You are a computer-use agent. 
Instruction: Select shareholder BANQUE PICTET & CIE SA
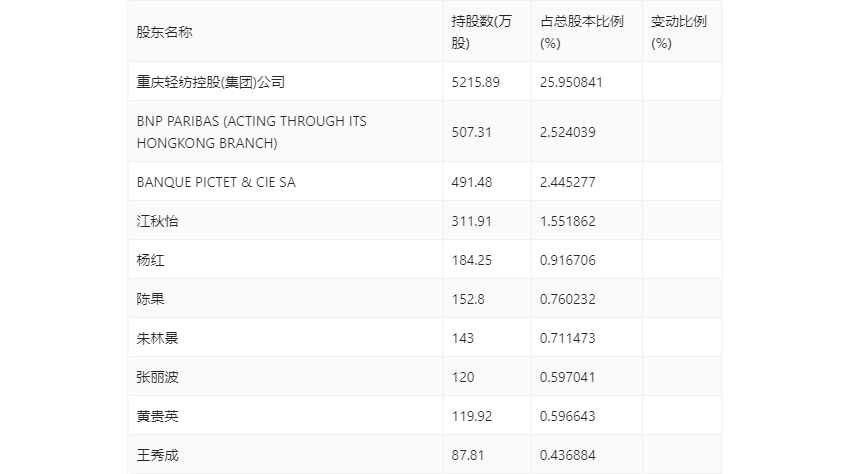coord(216,182)
